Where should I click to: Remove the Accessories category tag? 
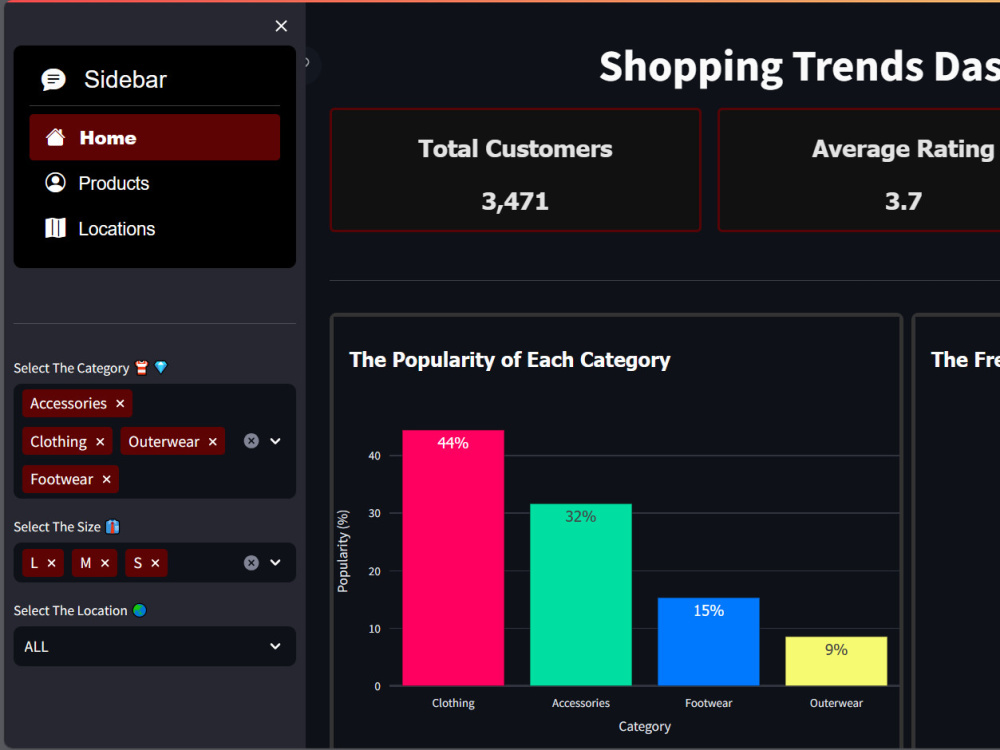coord(119,403)
